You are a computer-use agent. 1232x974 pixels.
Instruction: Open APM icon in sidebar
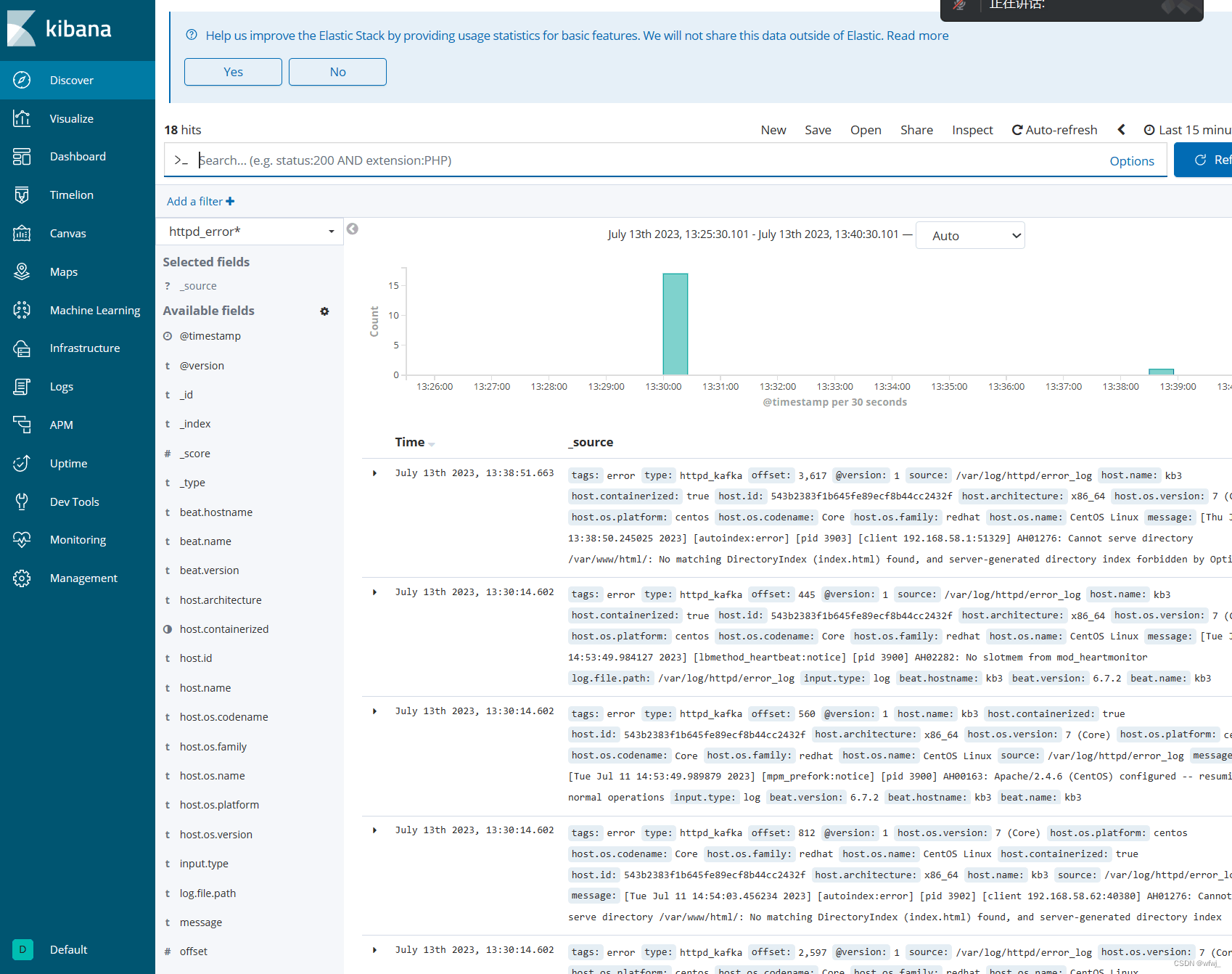pyautogui.click(x=22, y=425)
